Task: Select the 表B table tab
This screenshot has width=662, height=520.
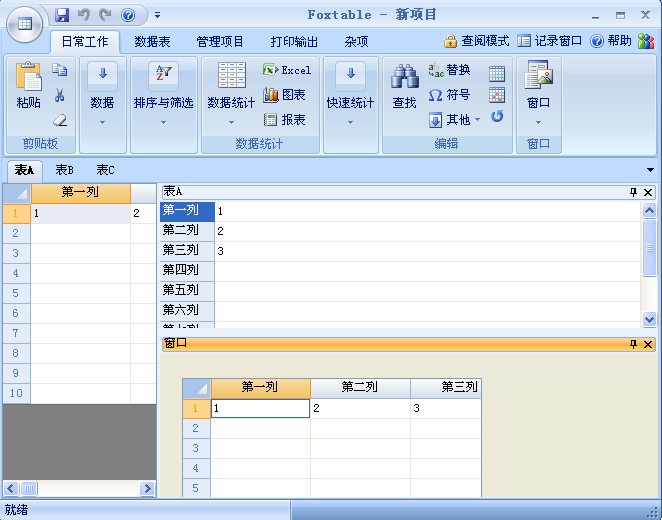Action: click(64, 170)
